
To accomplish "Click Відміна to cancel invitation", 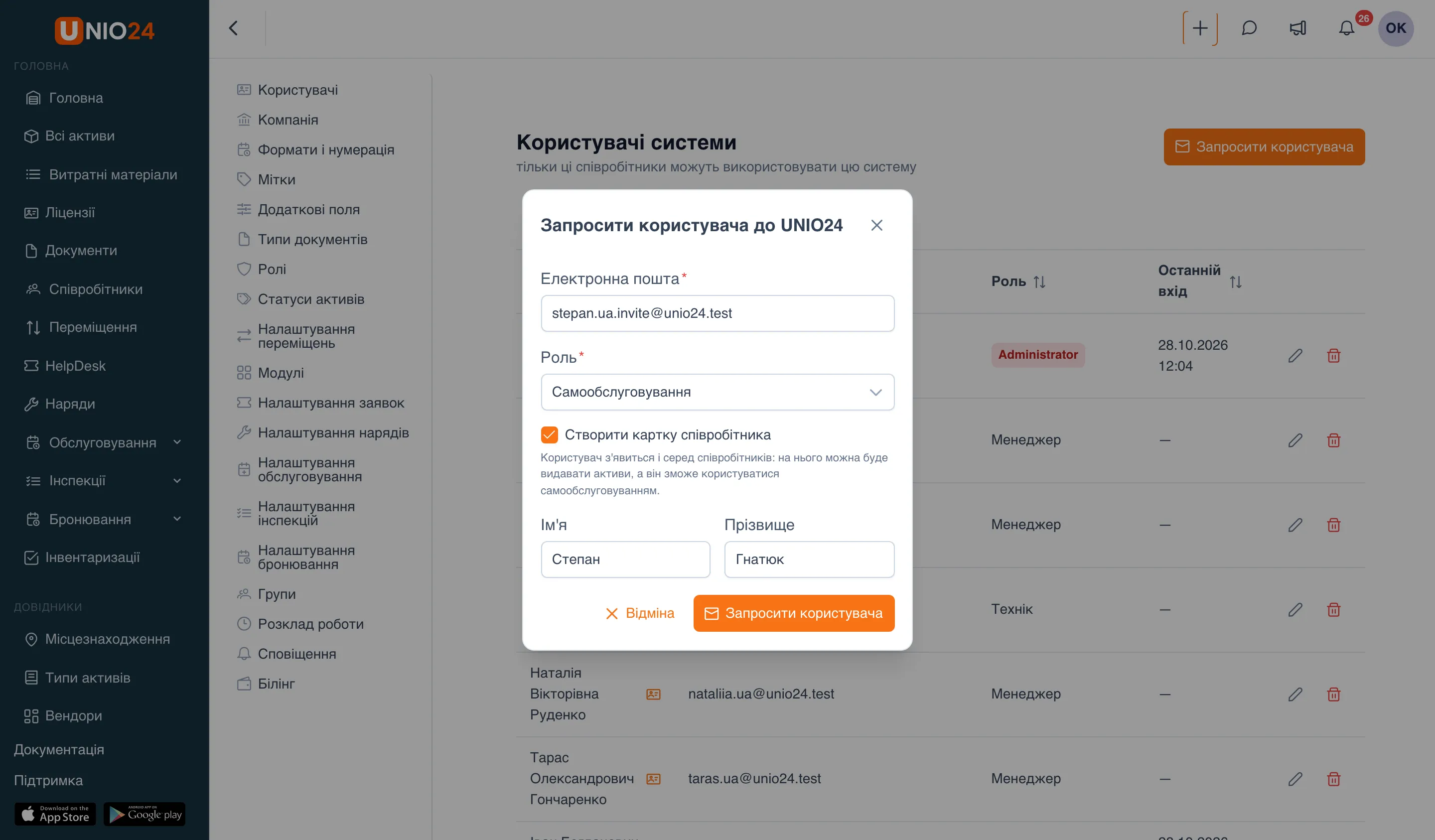I will pos(639,613).
